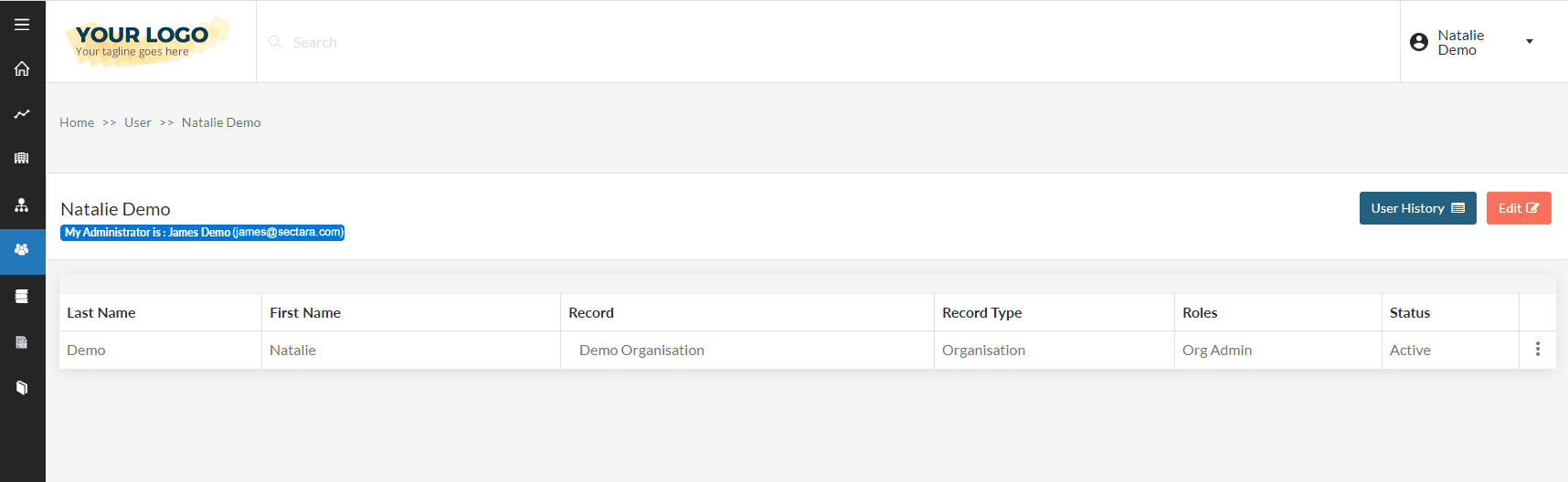Open the book sidebar icon at the bottom
The image size is (1568, 482).
pos(22,388)
